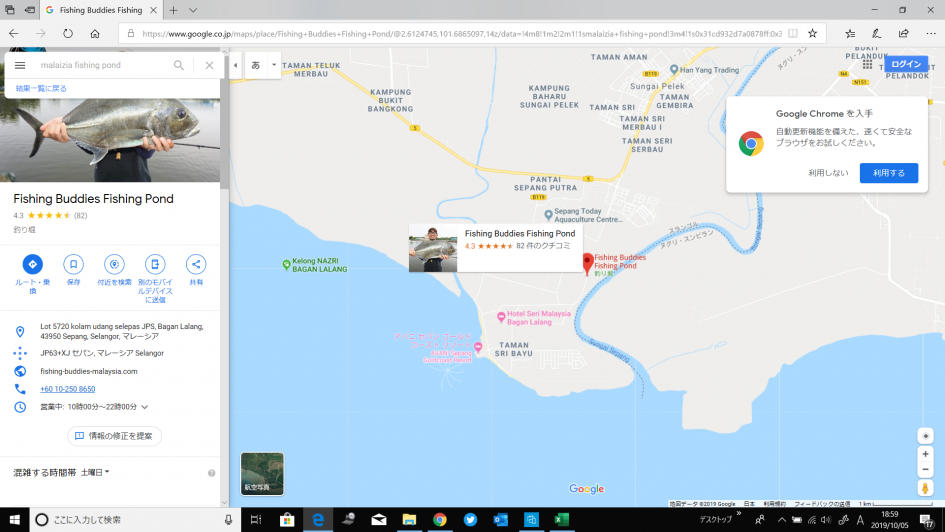Switch to satellite imagery thumbnail
Viewport: 945px width, 532px height.
pyautogui.click(x=262, y=474)
